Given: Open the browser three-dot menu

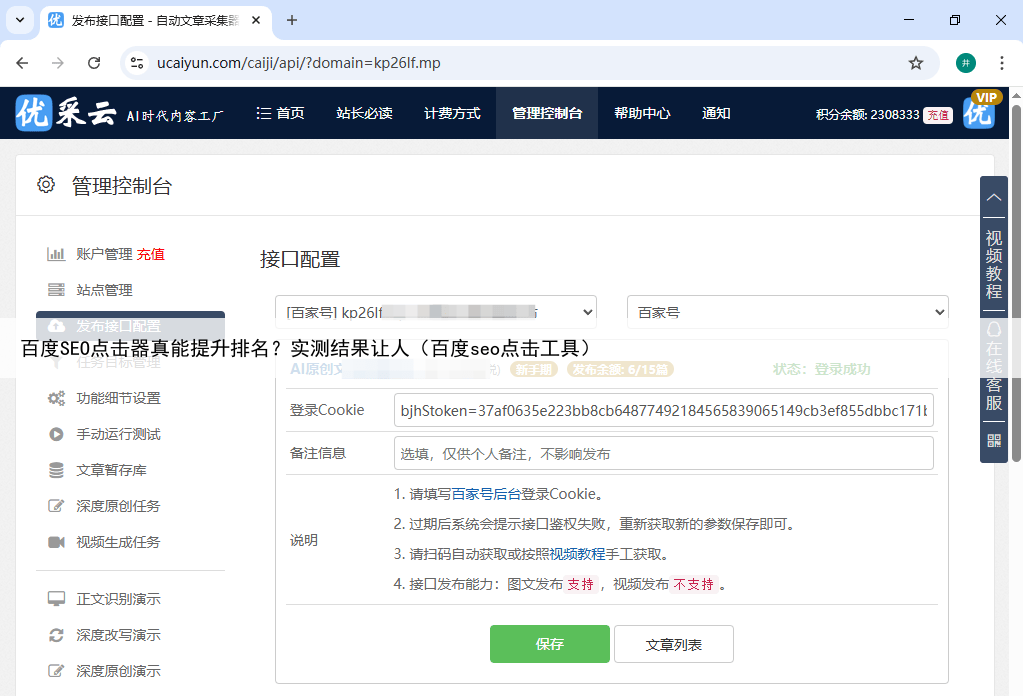Looking at the screenshot, I should [1001, 63].
